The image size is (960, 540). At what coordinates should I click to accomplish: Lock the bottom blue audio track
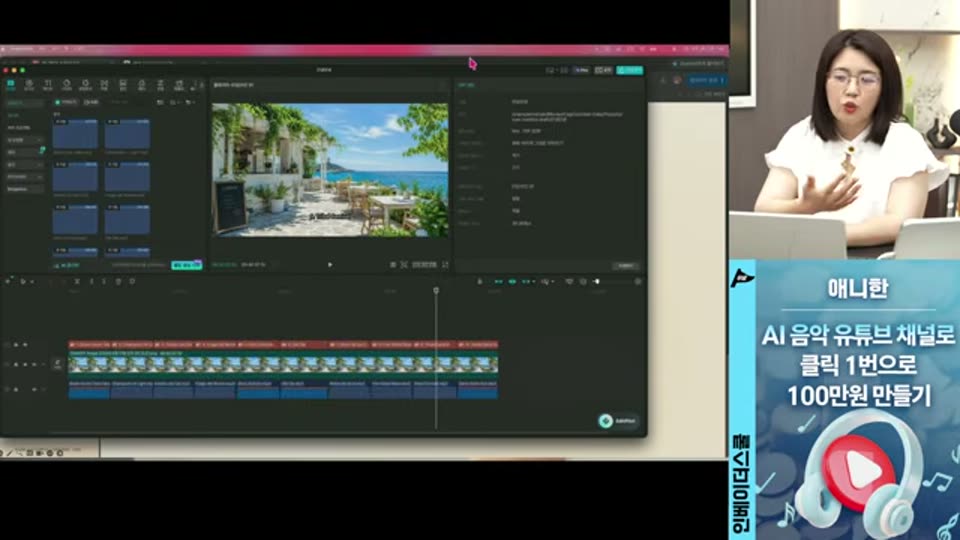[15, 389]
